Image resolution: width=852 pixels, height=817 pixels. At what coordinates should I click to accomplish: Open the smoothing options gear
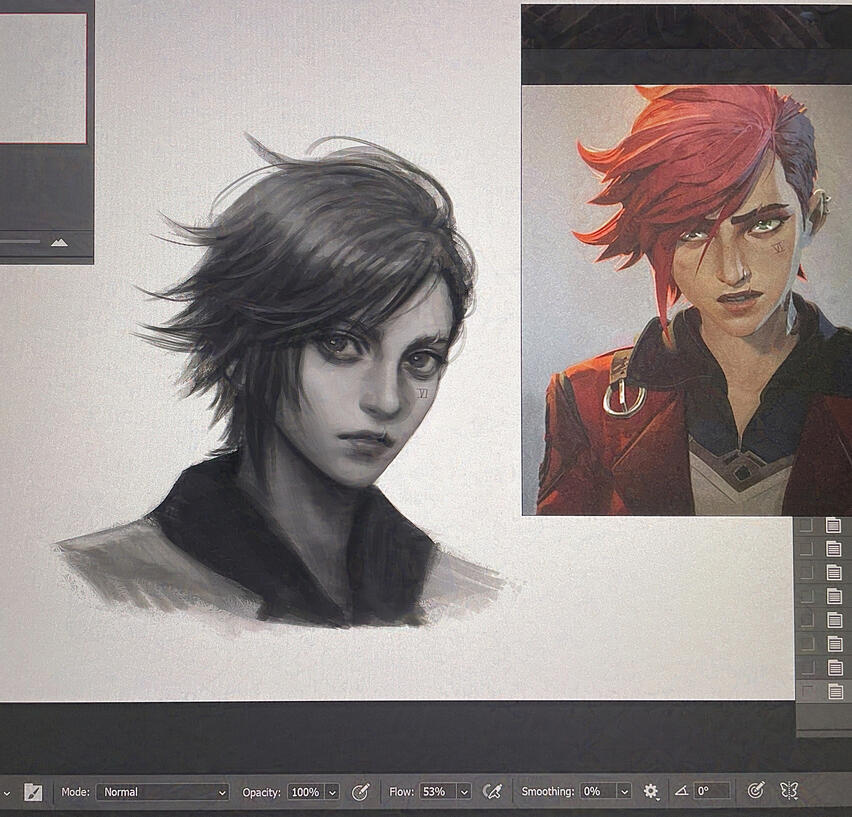click(651, 791)
